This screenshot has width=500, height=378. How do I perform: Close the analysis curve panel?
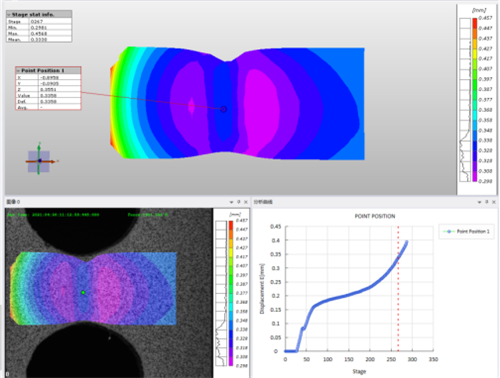point(494,202)
